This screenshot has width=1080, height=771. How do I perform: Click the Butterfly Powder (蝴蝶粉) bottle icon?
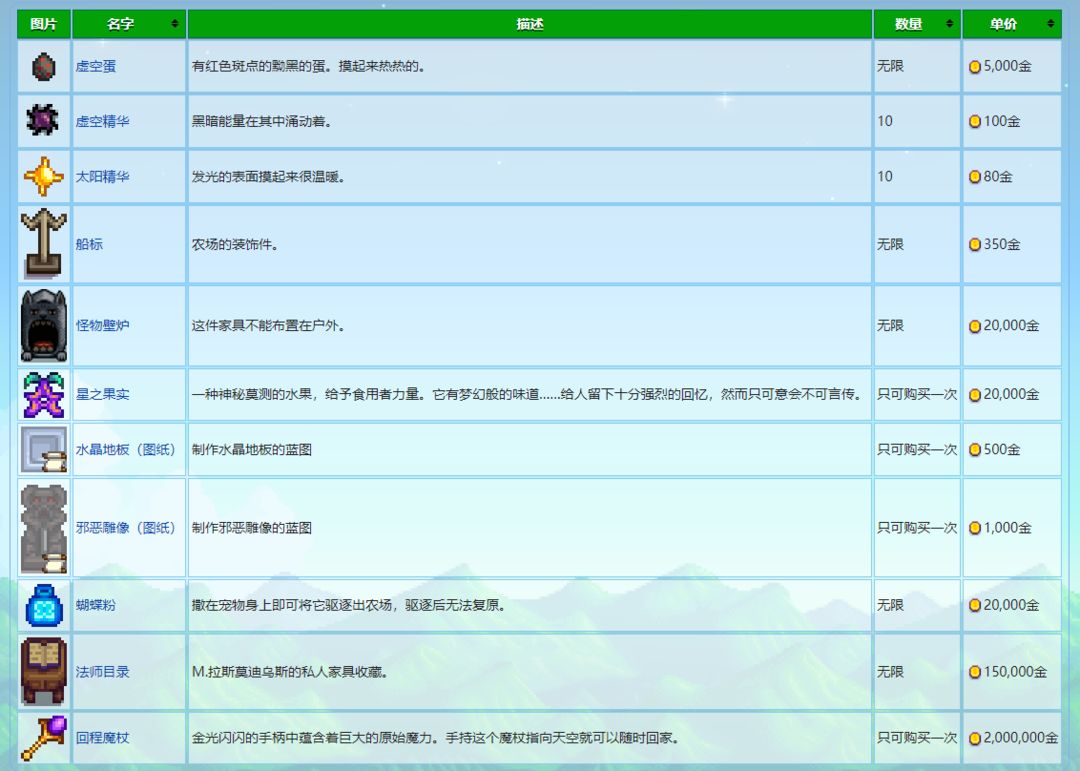pos(43,605)
